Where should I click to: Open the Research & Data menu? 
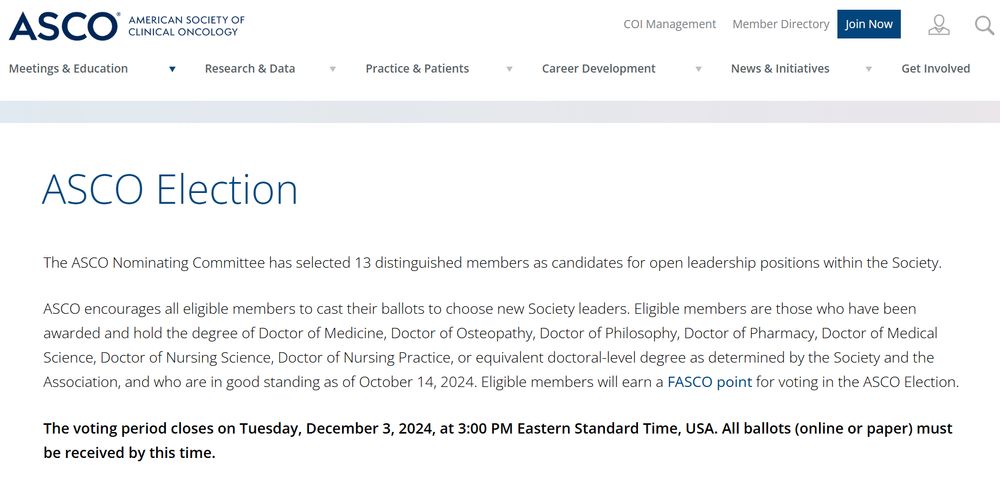pos(250,69)
